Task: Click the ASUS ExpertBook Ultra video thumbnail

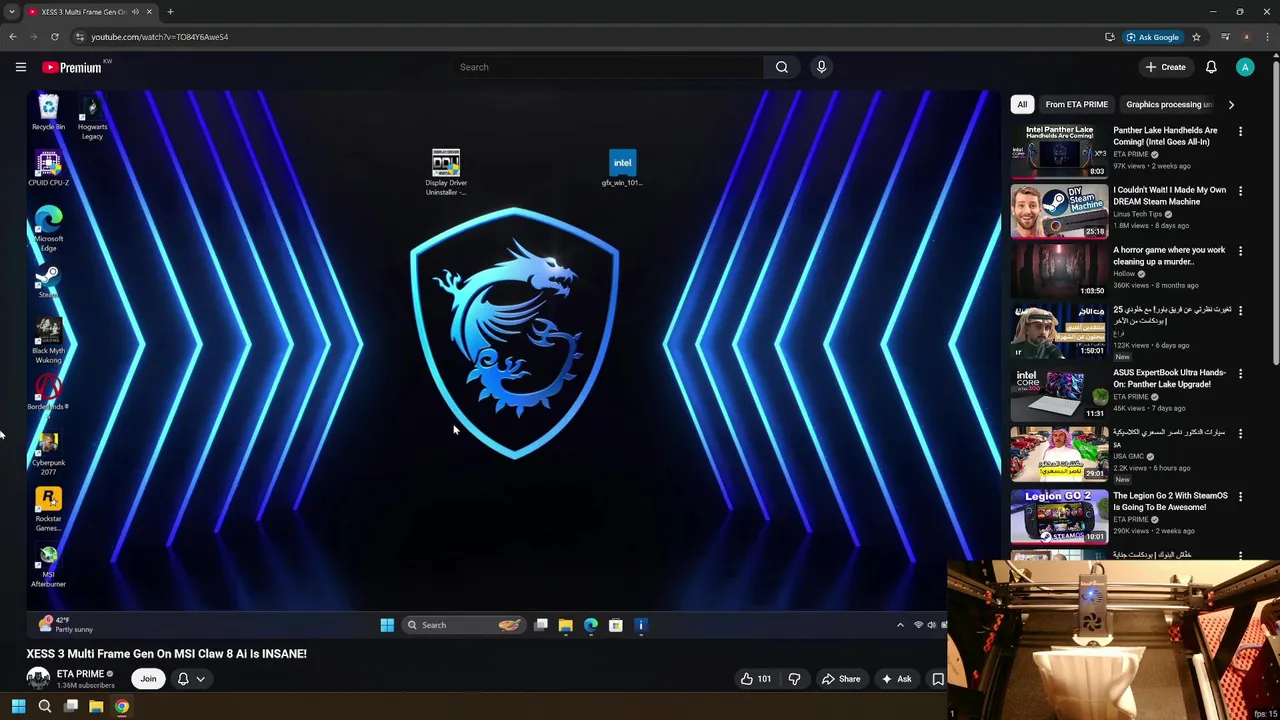Action: coord(1059,393)
